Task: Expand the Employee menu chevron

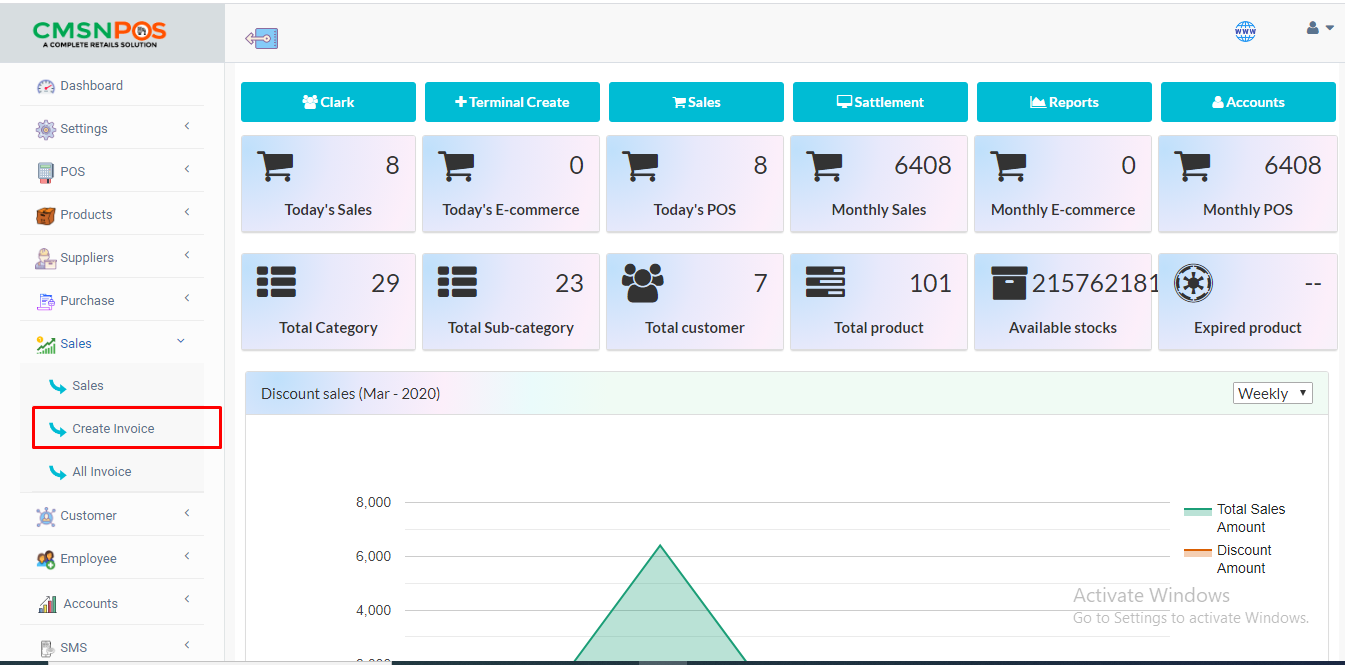Action: click(x=187, y=557)
